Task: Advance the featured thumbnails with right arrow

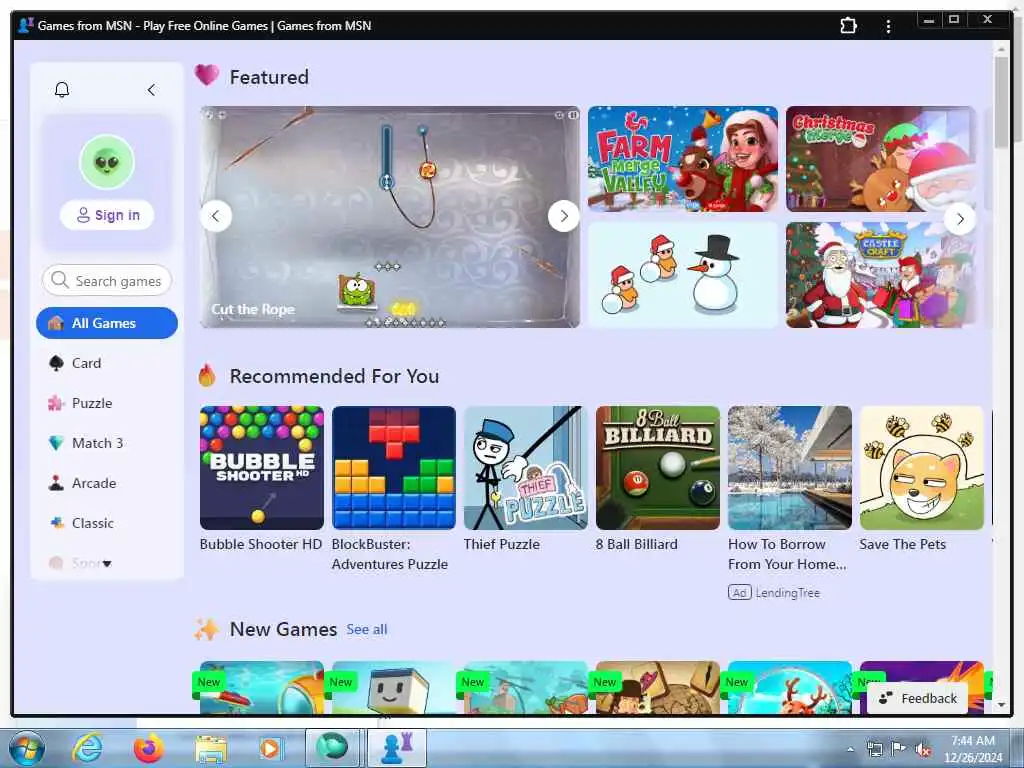Action: (960, 219)
